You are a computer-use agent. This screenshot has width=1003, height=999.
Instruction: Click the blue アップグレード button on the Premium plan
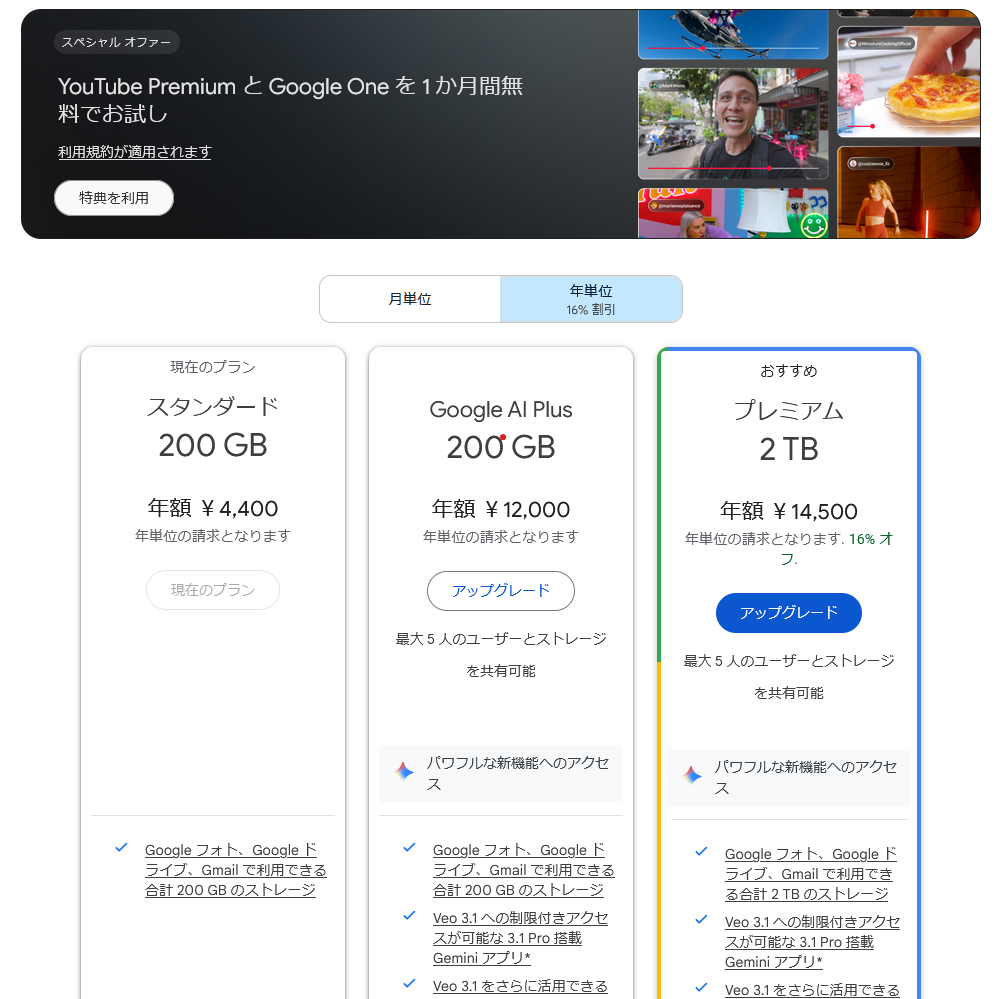pos(789,613)
